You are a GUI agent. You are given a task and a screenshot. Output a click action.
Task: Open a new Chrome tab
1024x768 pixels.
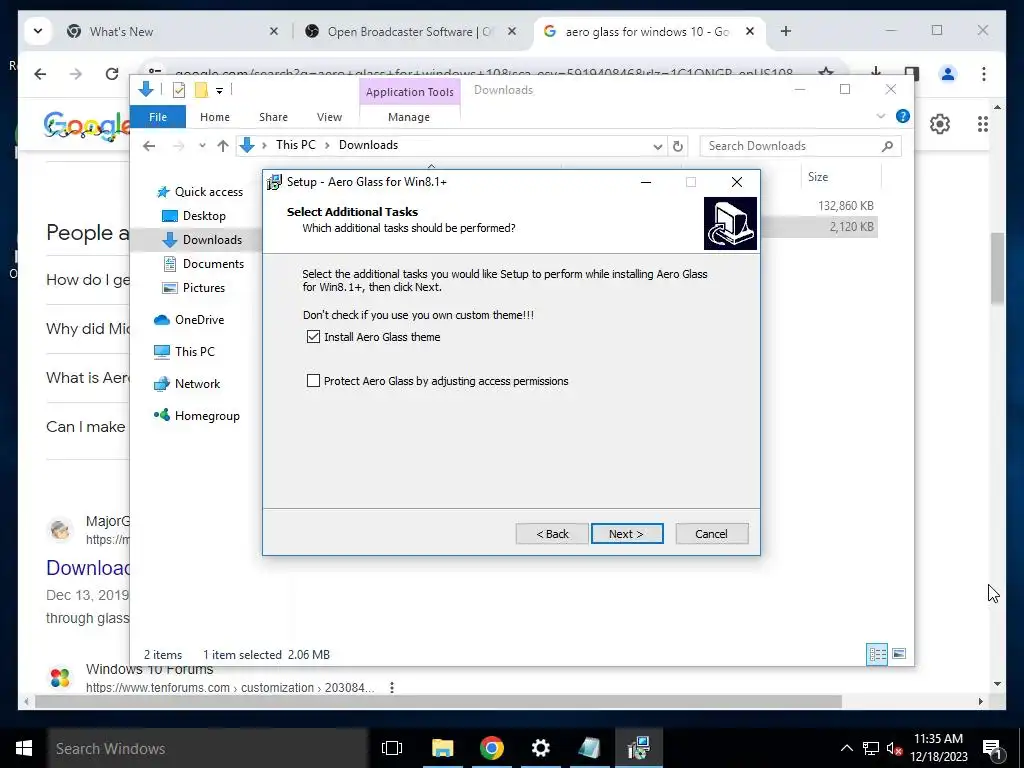click(x=786, y=31)
